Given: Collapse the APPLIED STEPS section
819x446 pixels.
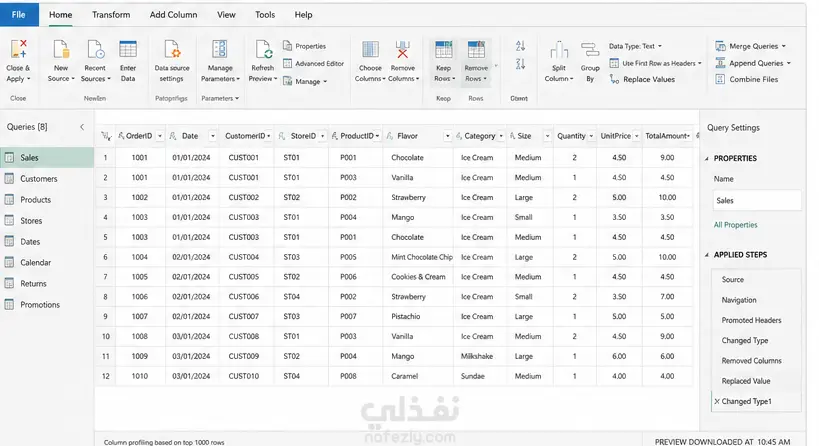Looking at the screenshot, I should coord(707,255).
